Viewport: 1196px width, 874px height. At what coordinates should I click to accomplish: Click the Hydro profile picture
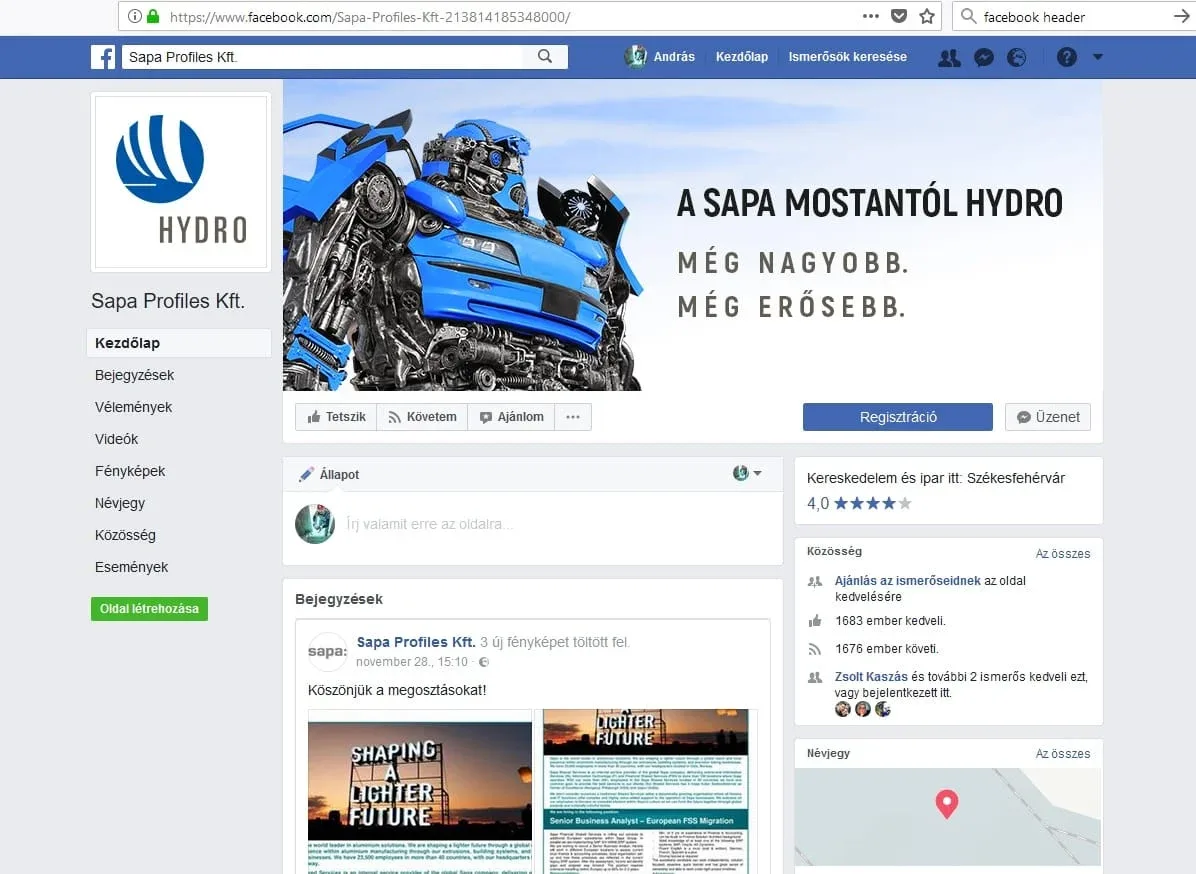pyautogui.click(x=181, y=182)
